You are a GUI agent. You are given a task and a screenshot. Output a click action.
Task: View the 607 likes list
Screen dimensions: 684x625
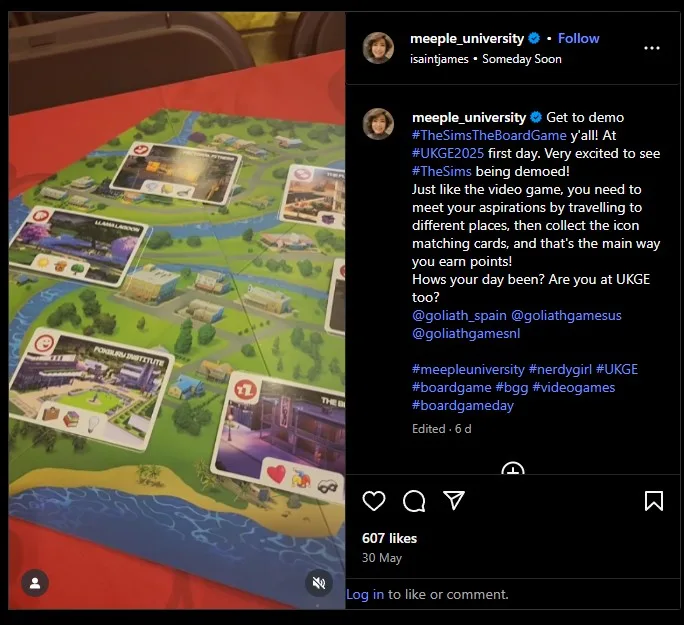click(389, 538)
